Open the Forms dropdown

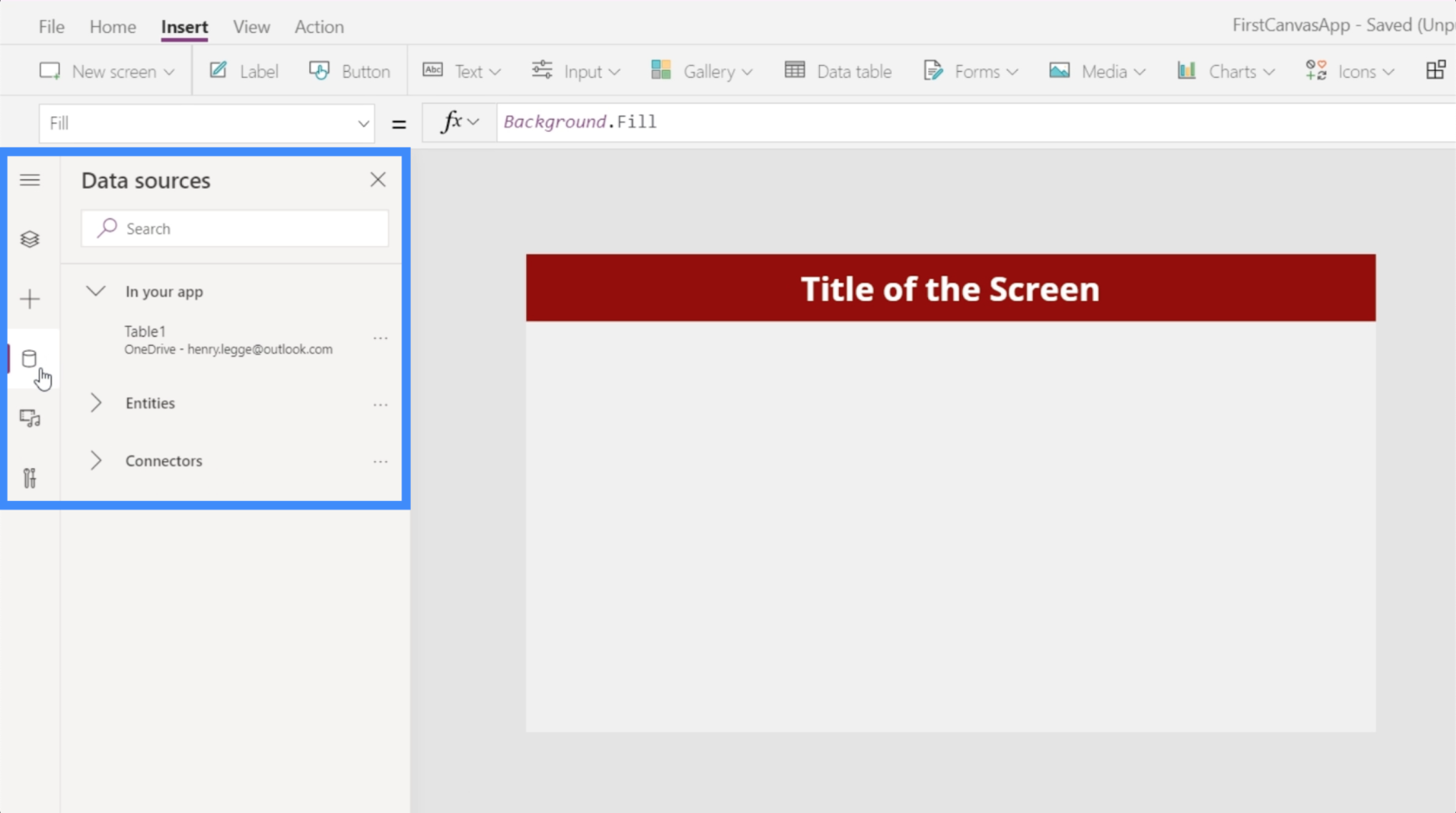tap(971, 71)
